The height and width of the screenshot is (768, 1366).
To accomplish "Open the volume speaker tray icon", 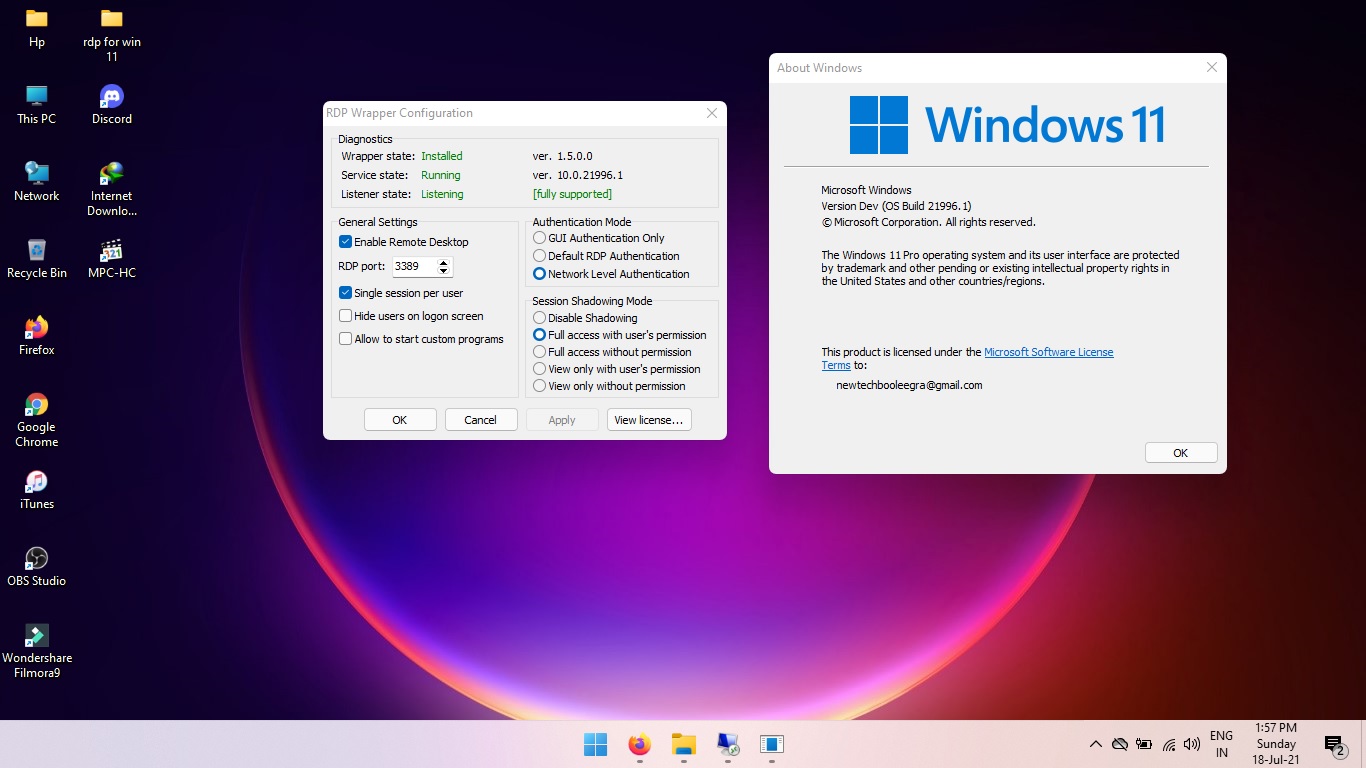I will (1191, 744).
